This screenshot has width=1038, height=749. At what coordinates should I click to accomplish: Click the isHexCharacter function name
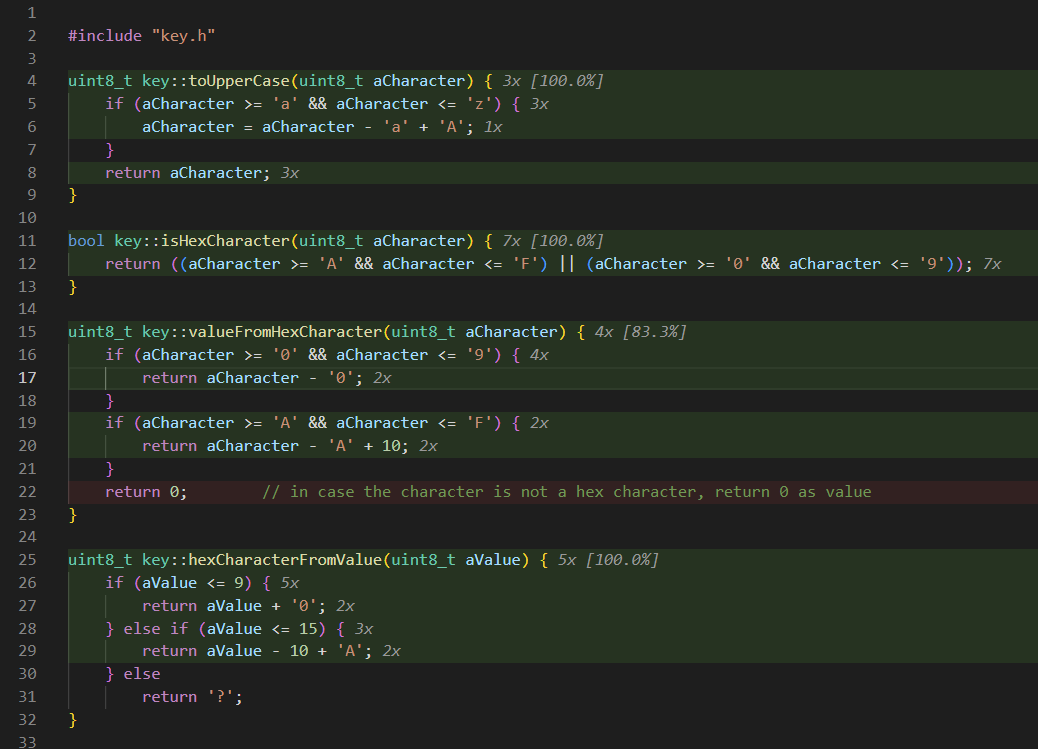point(226,240)
